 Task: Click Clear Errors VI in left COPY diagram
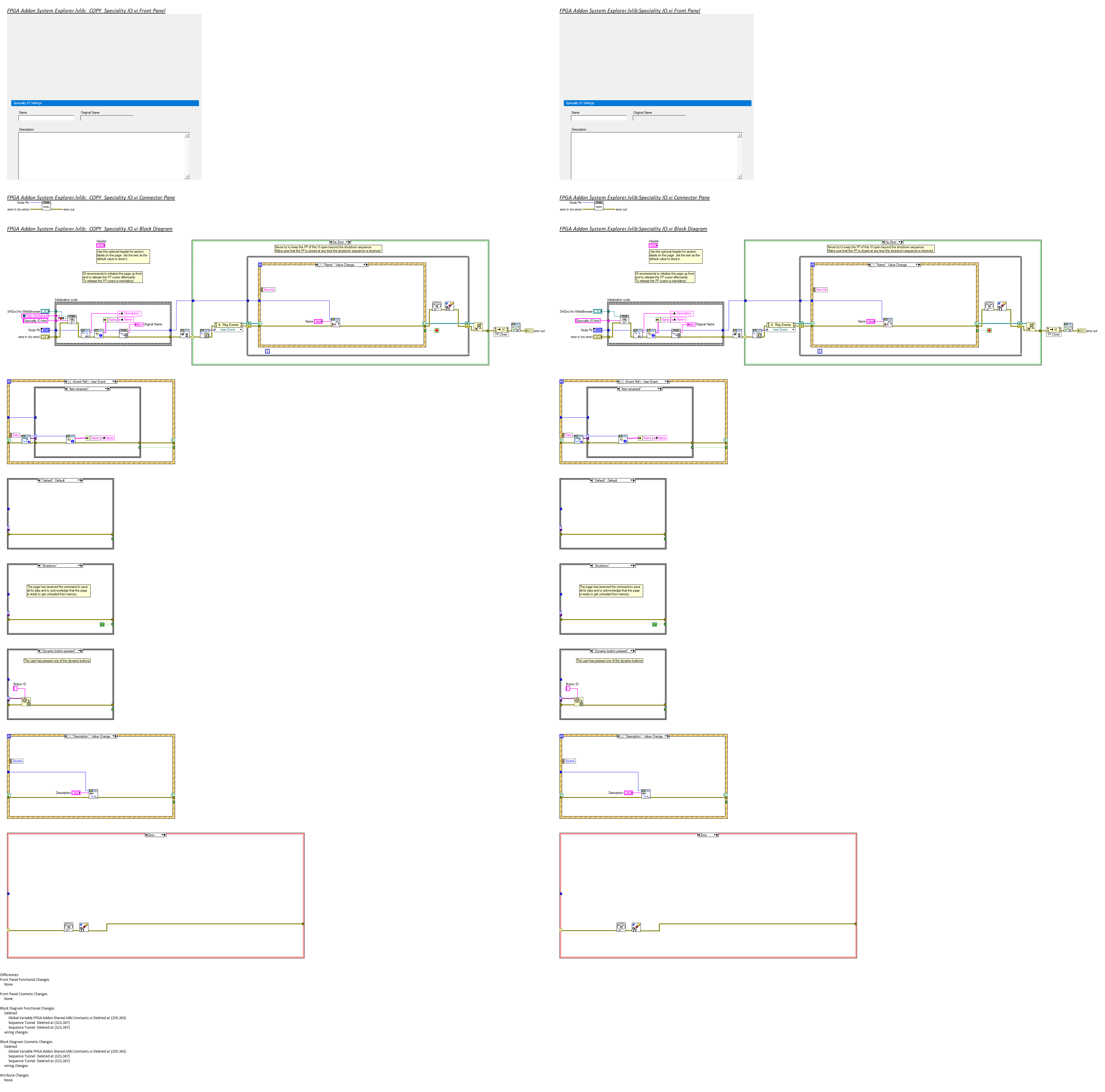[x=449, y=306]
